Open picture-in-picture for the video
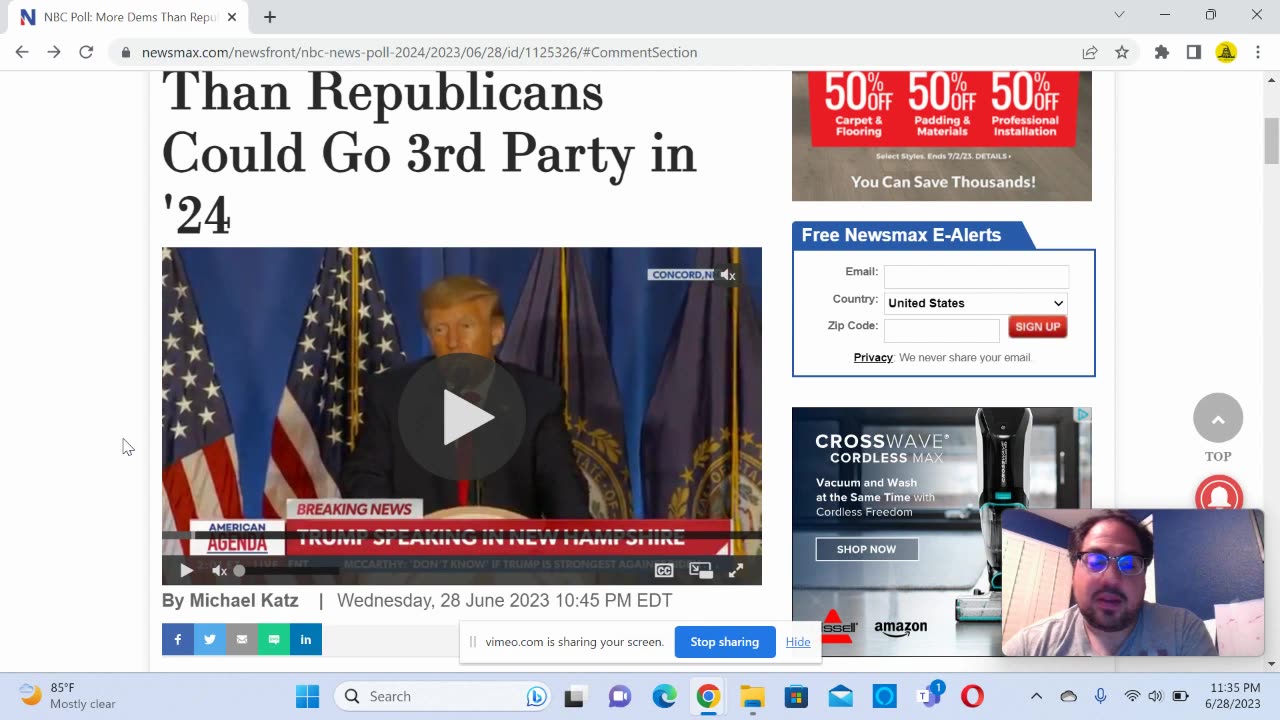This screenshot has height=720, width=1280. 701,570
